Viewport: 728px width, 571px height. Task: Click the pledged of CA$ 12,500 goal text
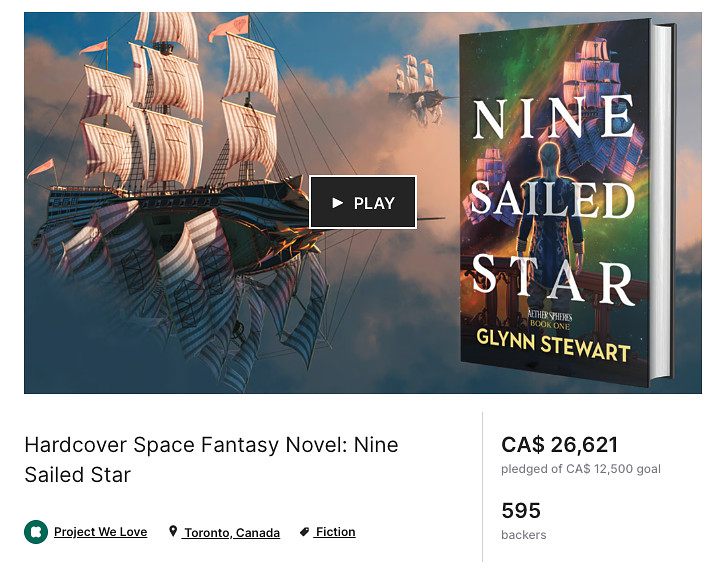[581, 469]
